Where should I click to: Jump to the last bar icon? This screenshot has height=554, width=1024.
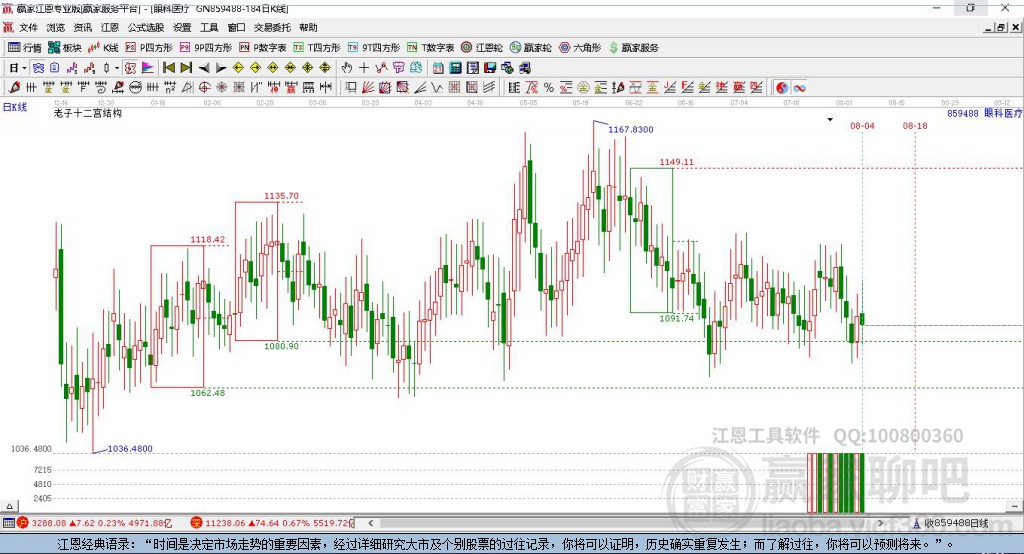[186, 68]
